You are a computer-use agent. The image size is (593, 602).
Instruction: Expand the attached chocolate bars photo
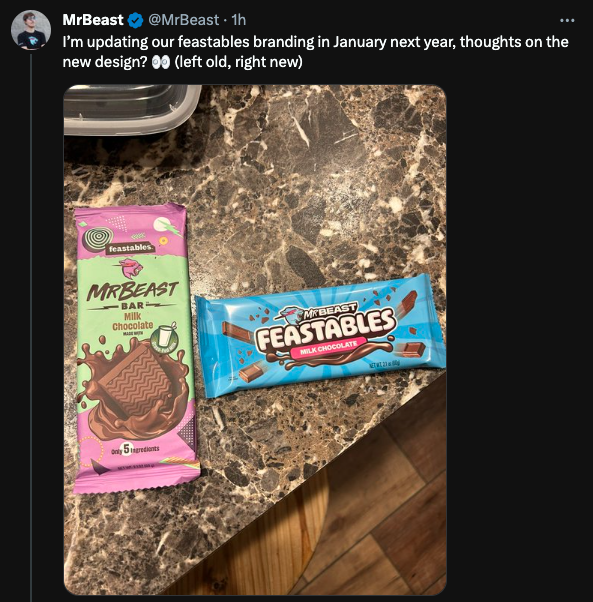coord(255,340)
